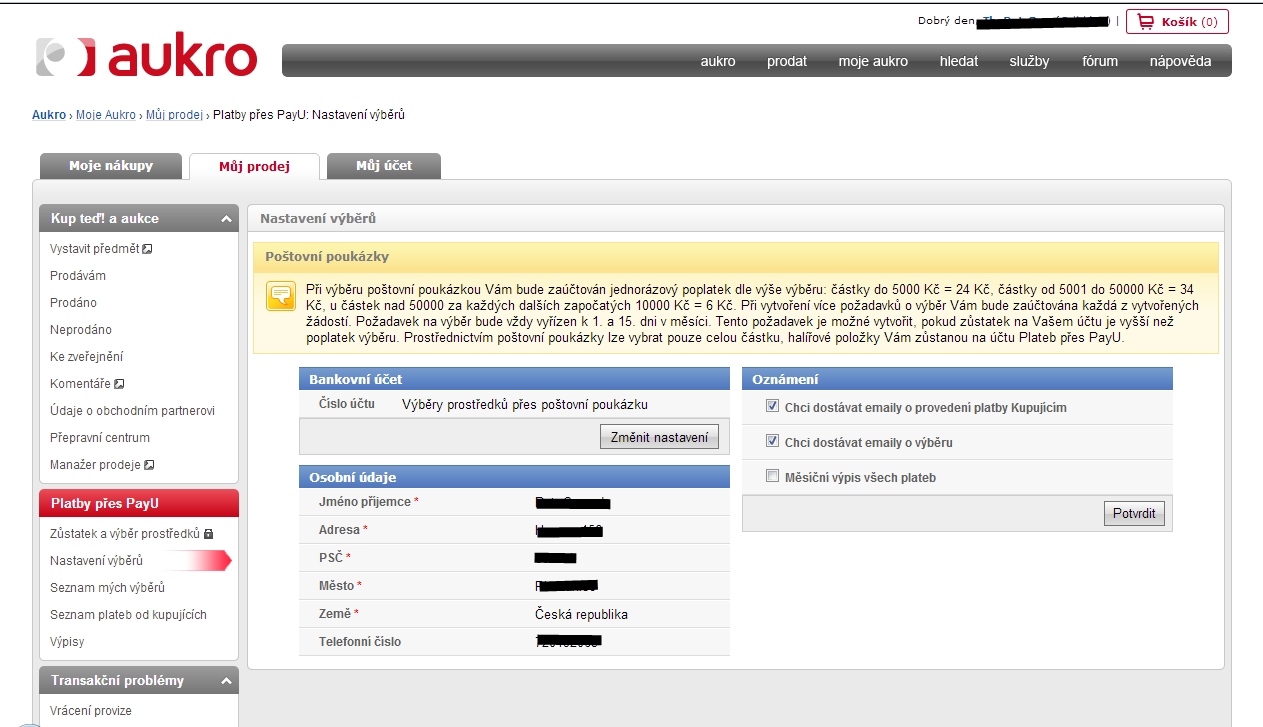Toggle Chci dostávat emaily o výběru checkbox

point(772,441)
